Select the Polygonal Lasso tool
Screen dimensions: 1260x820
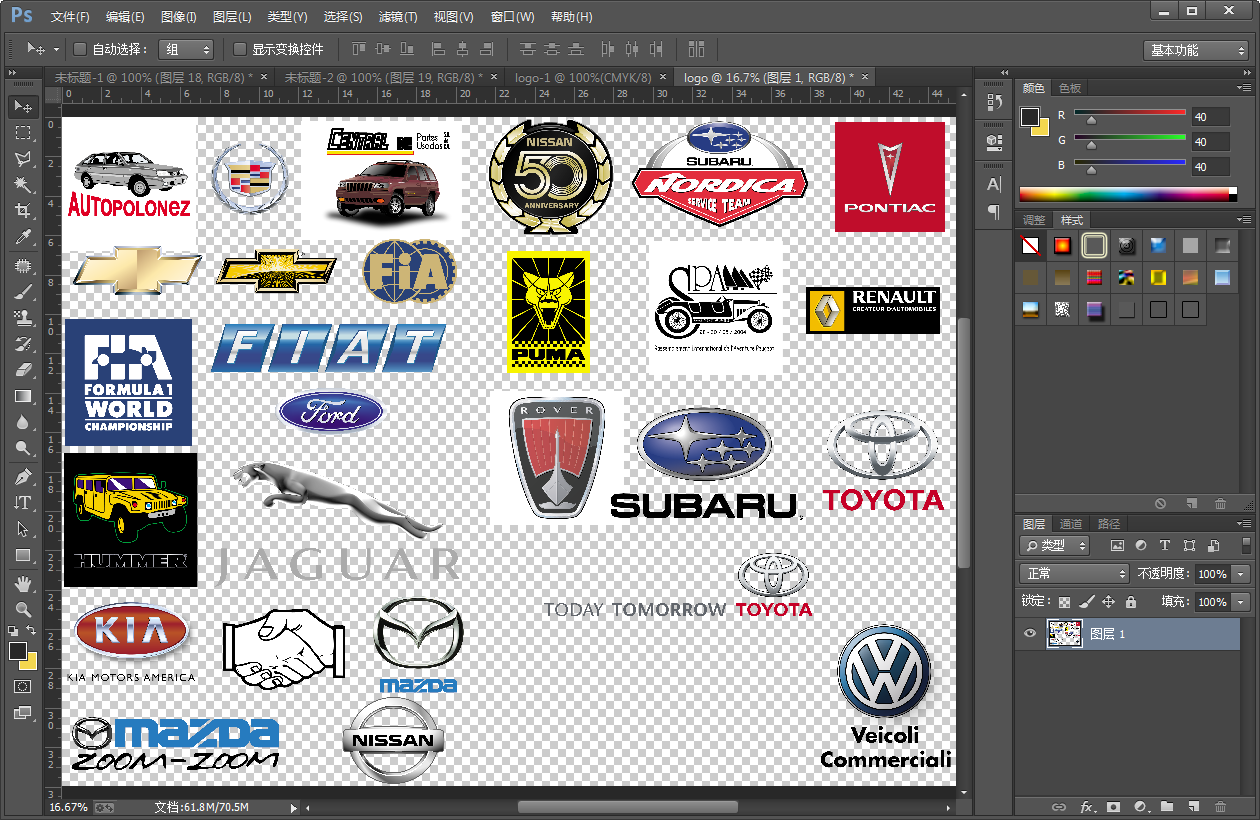23,158
